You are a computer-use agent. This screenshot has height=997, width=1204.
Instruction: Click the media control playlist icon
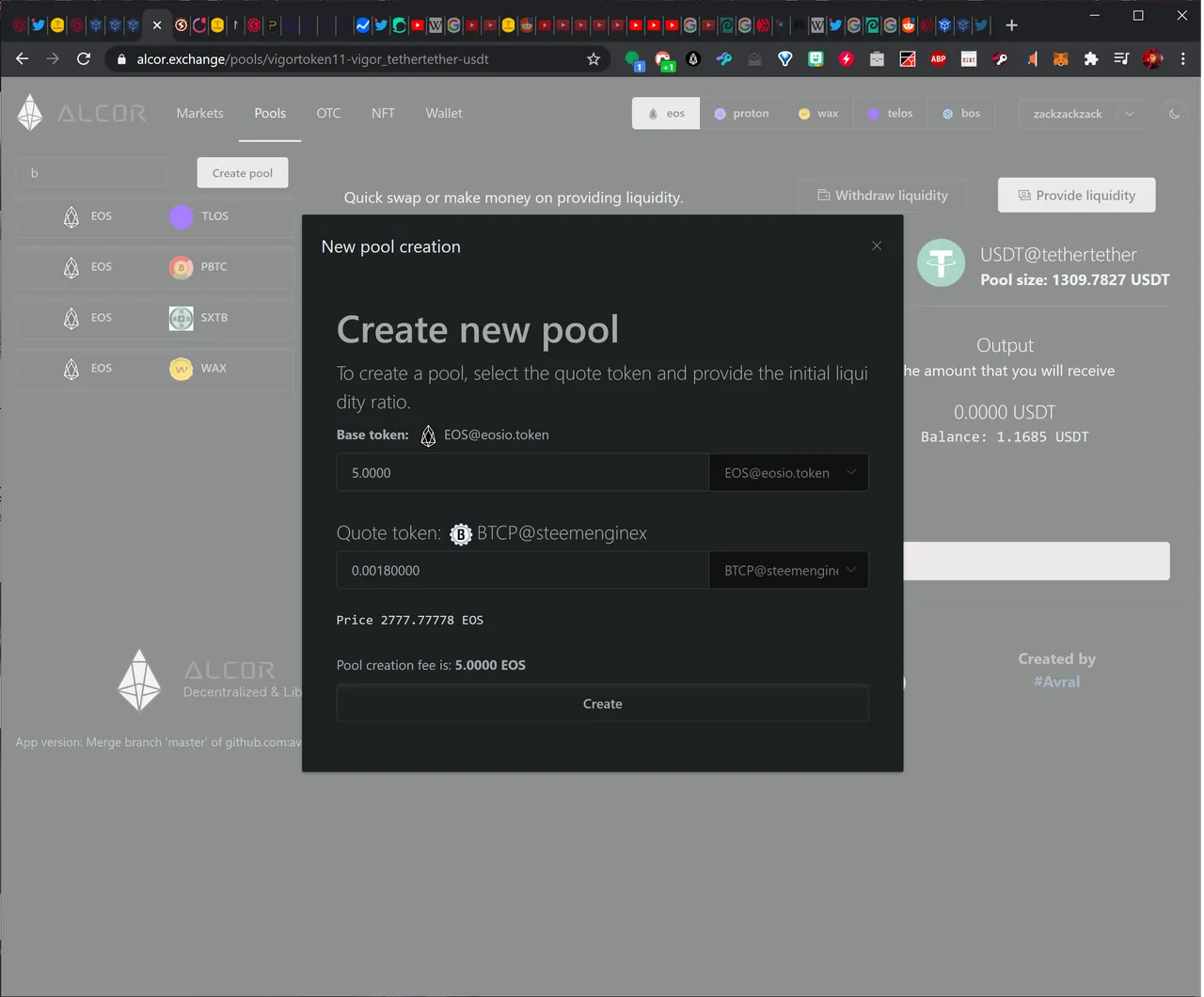pos(1121,59)
